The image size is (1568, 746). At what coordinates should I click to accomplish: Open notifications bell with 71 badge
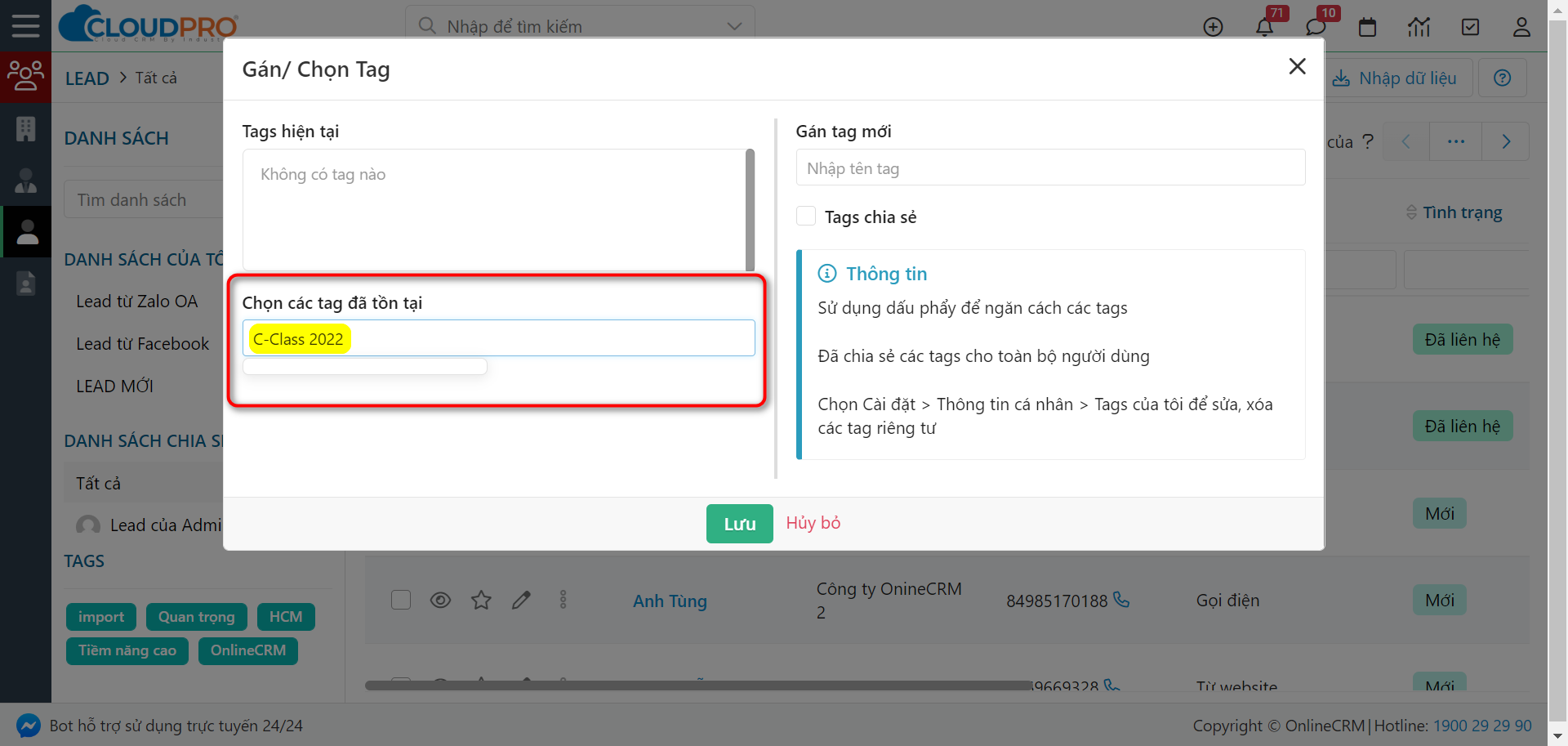1264,27
